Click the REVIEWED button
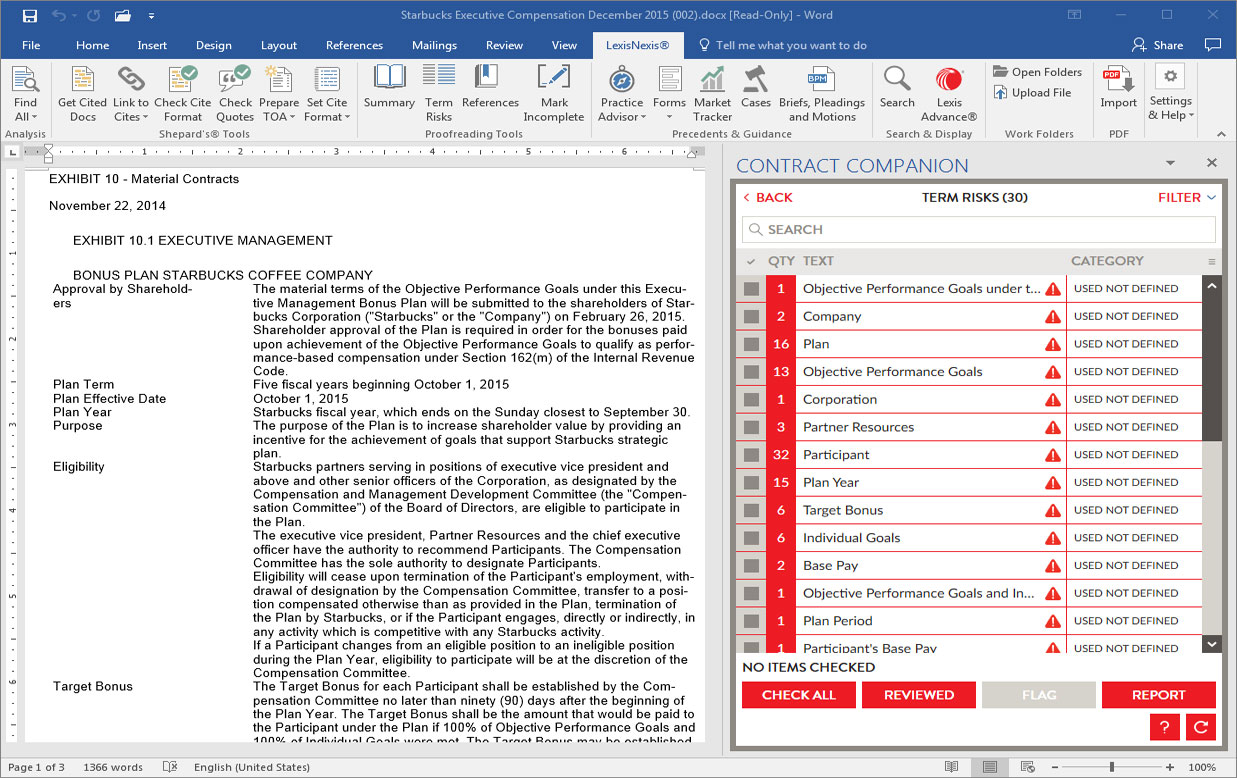Screen dimensions: 1237x778 (x=919, y=695)
